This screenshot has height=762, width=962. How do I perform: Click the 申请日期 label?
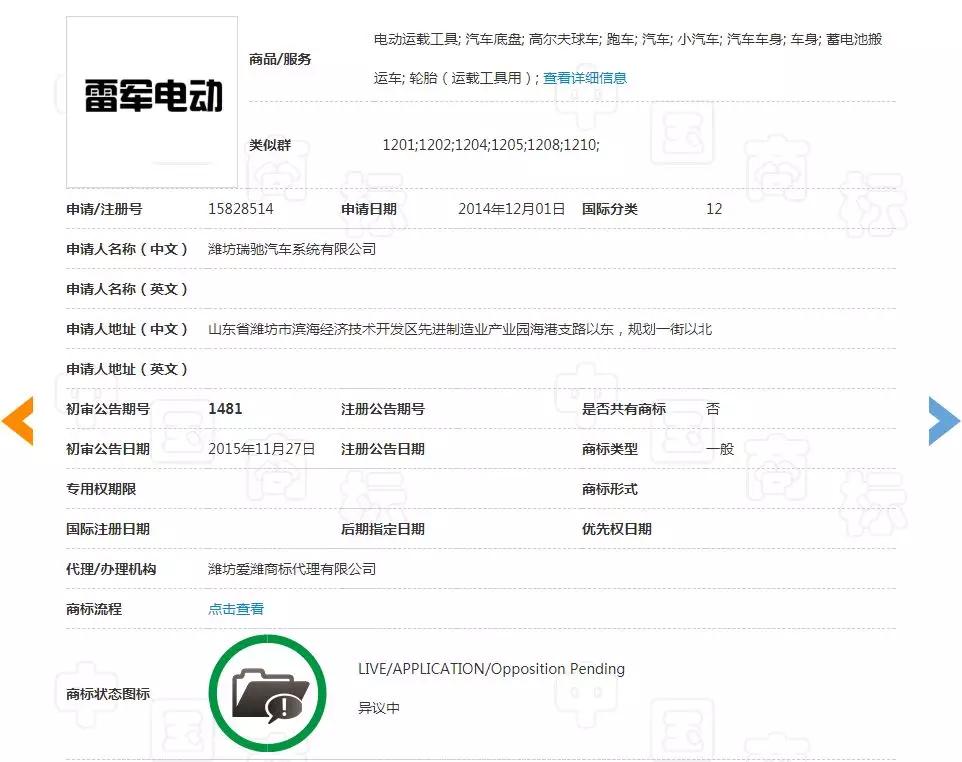click(x=369, y=209)
